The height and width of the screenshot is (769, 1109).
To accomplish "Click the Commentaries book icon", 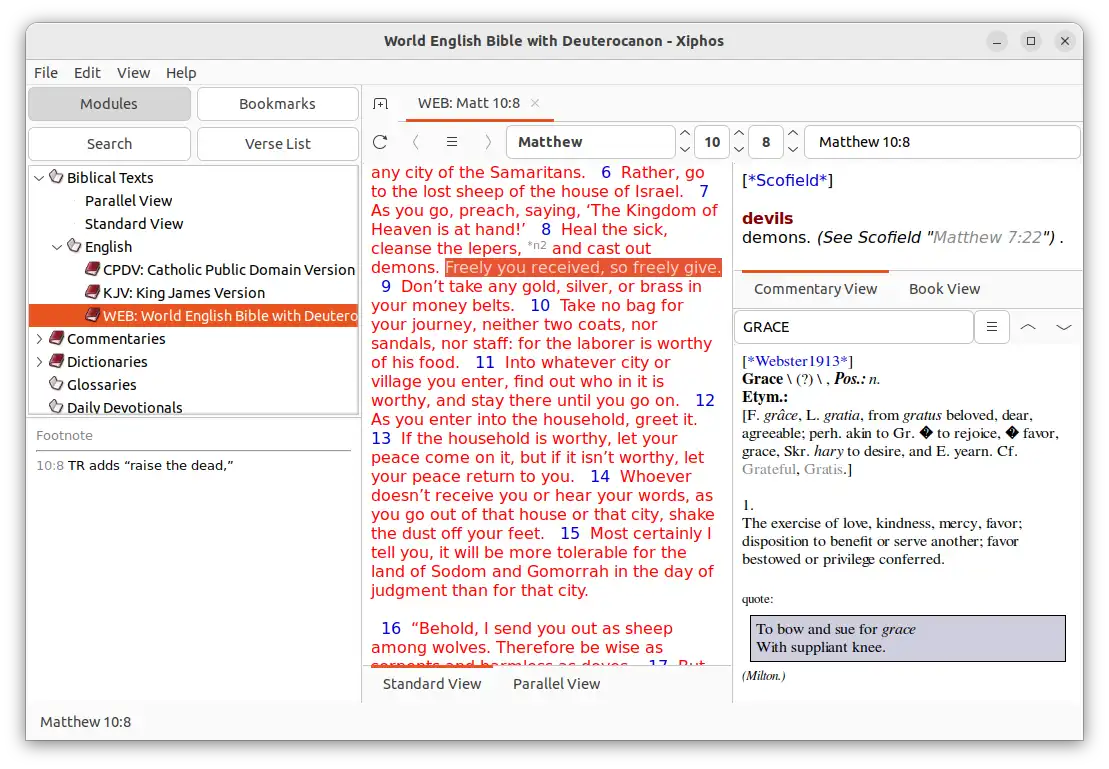I will click(x=57, y=338).
